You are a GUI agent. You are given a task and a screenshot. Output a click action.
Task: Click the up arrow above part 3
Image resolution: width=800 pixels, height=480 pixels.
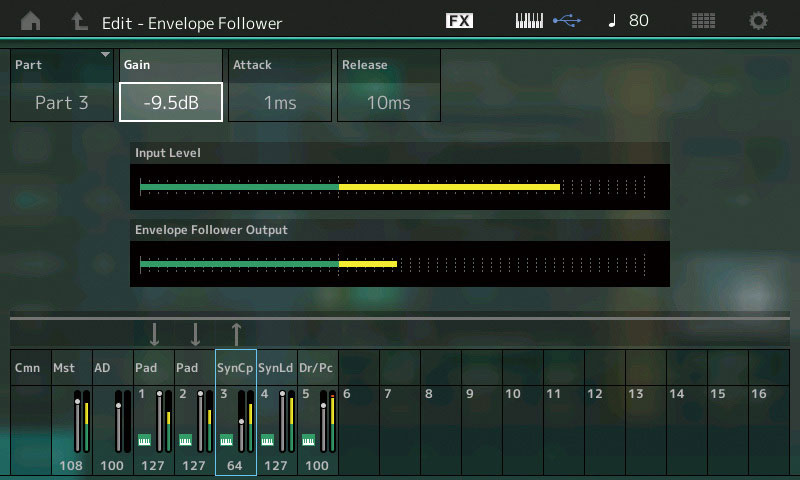tap(236, 334)
